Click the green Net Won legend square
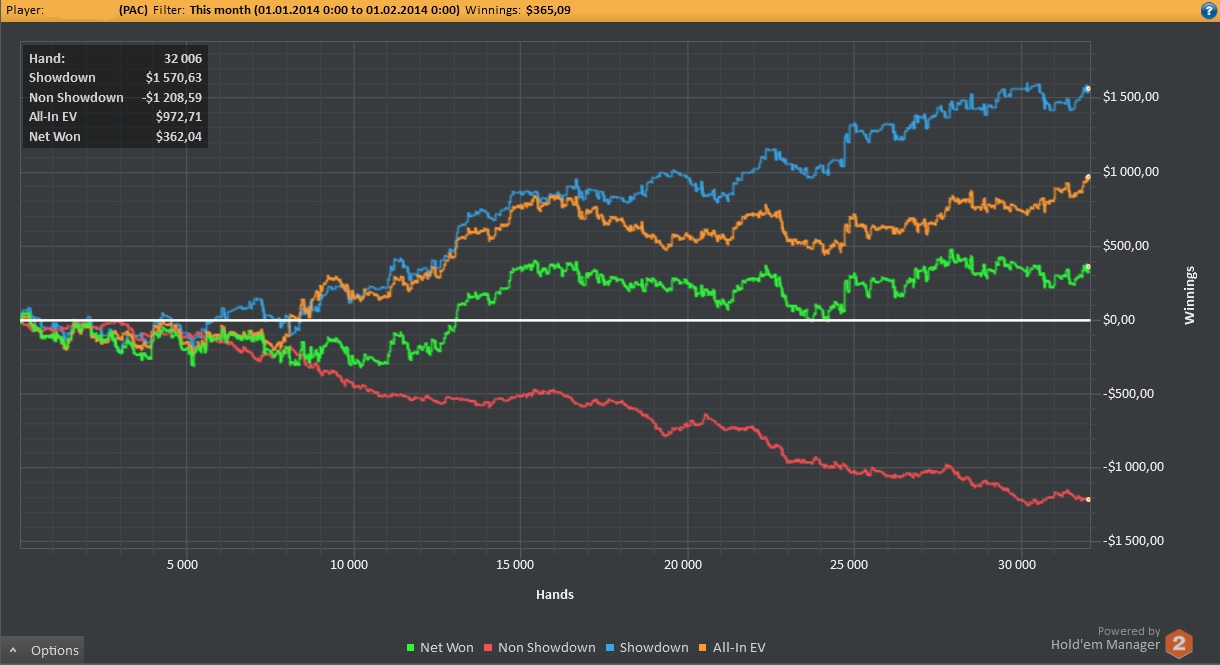Screen dimensions: 1220x665 412,648
